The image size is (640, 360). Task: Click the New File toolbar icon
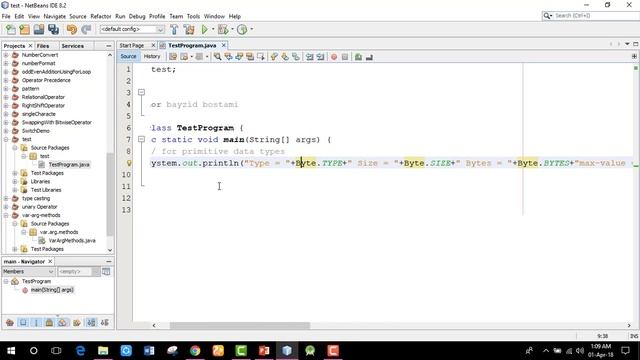click(x=11, y=29)
